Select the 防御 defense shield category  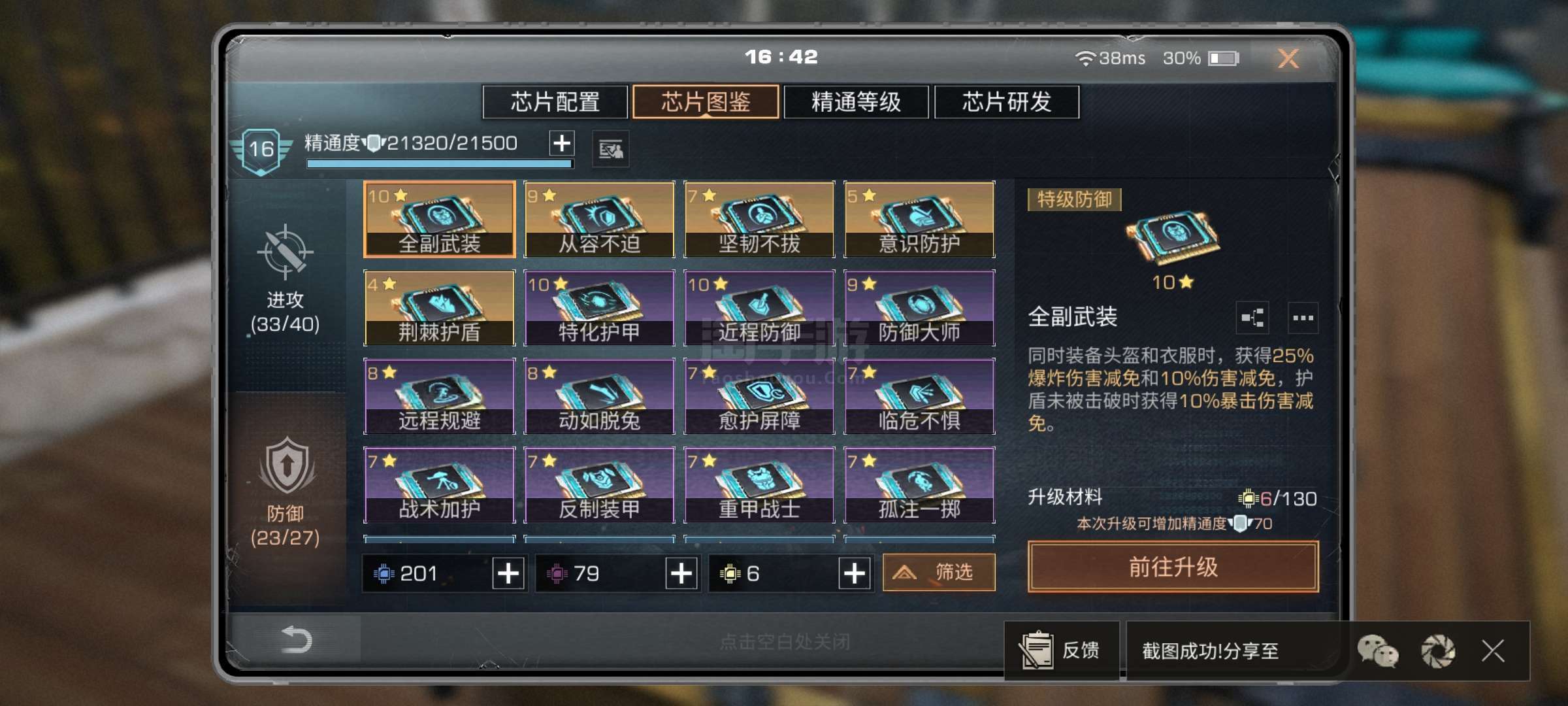pyautogui.click(x=286, y=467)
